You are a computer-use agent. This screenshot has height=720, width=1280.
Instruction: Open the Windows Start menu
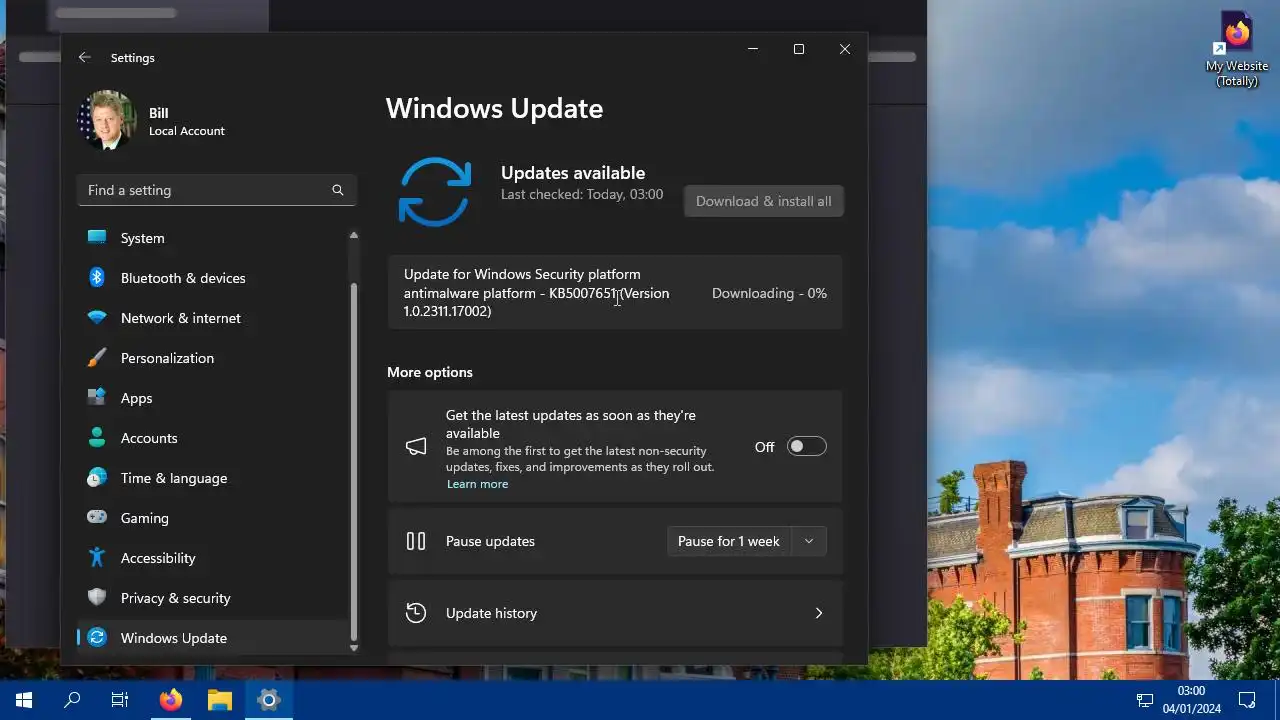point(24,700)
